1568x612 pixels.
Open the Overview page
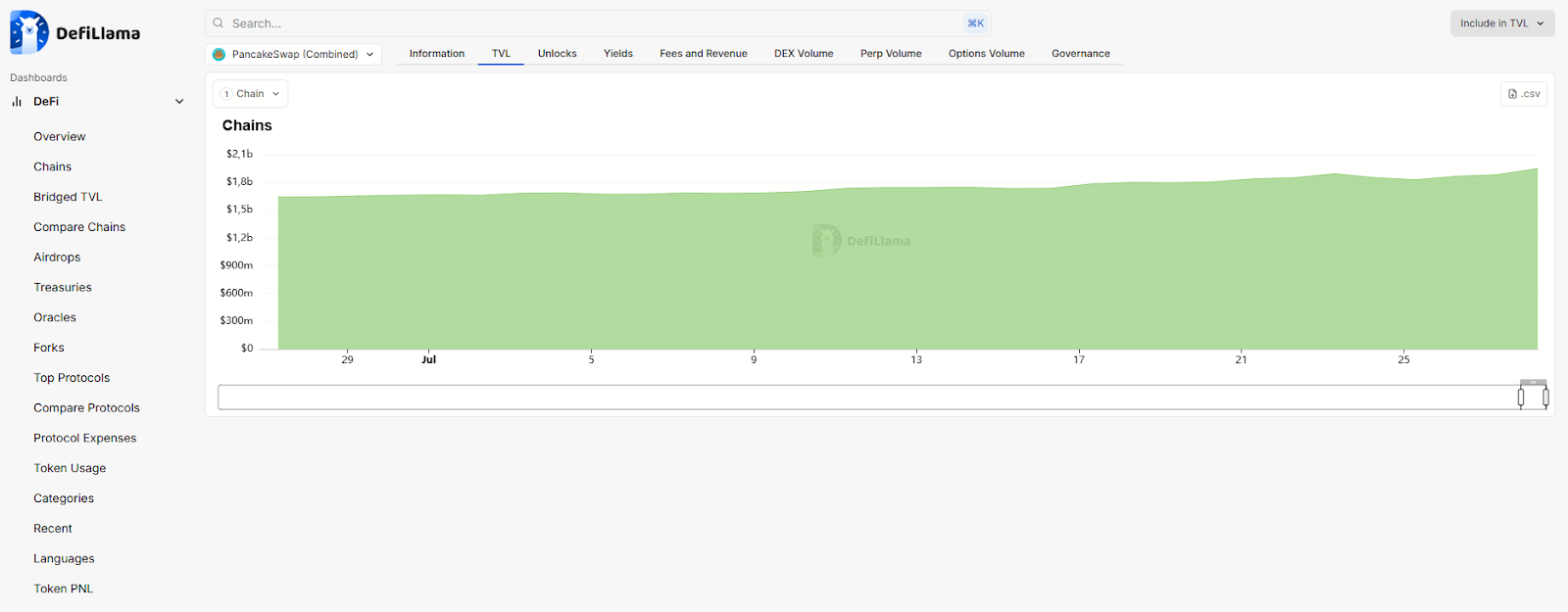click(x=60, y=137)
